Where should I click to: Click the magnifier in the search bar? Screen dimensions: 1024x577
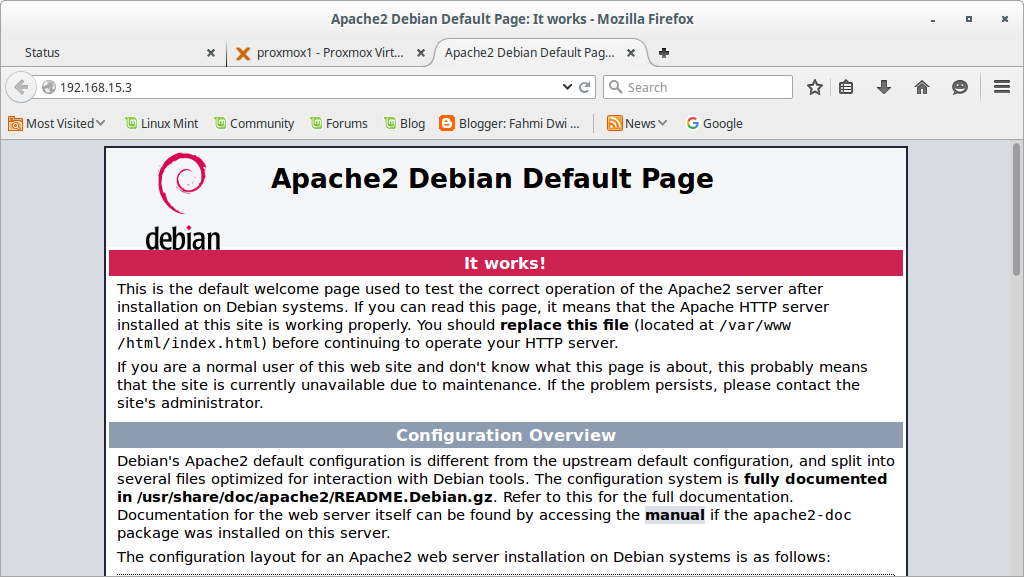pos(614,87)
